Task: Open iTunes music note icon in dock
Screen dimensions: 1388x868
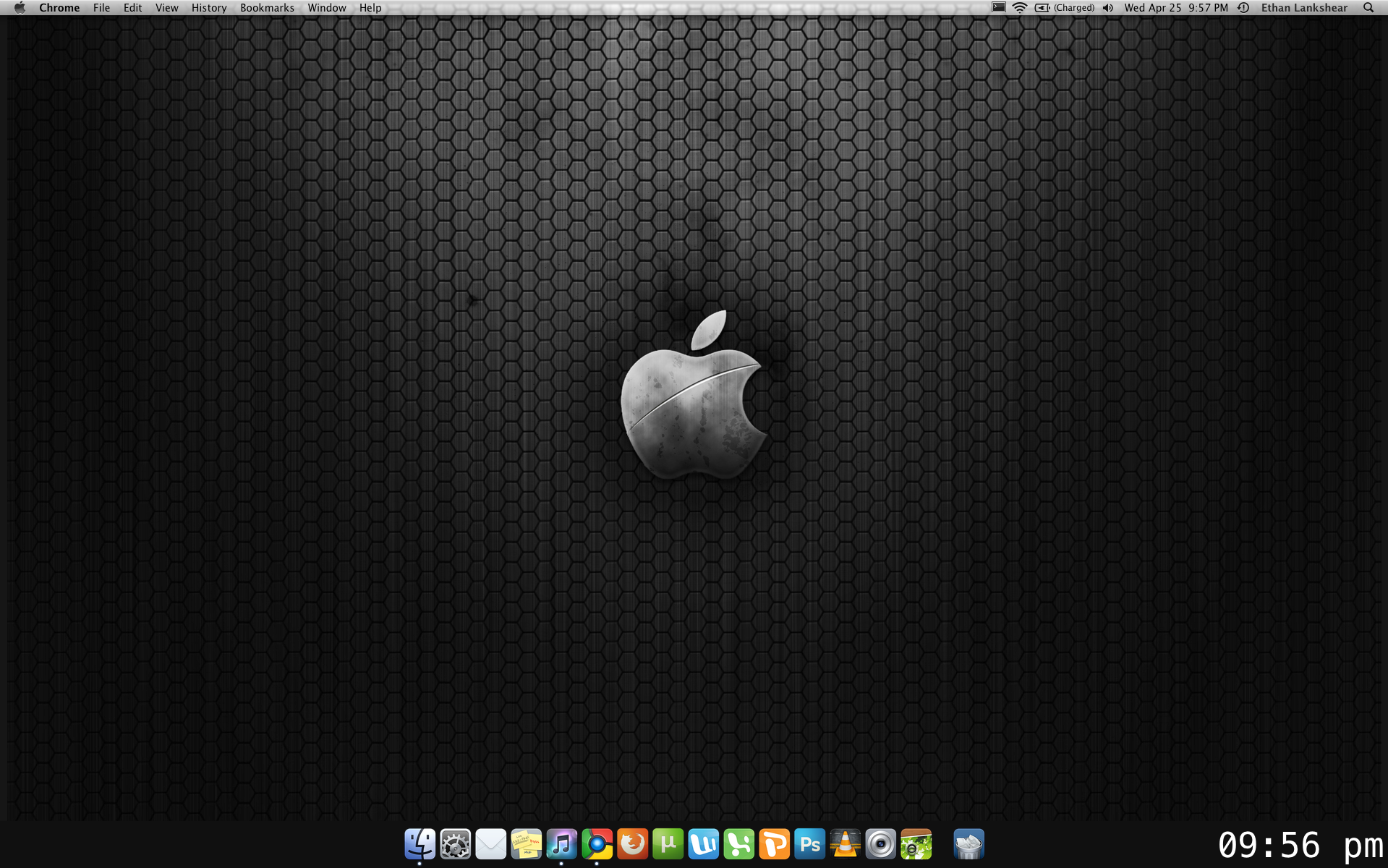Action: point(561,844)
